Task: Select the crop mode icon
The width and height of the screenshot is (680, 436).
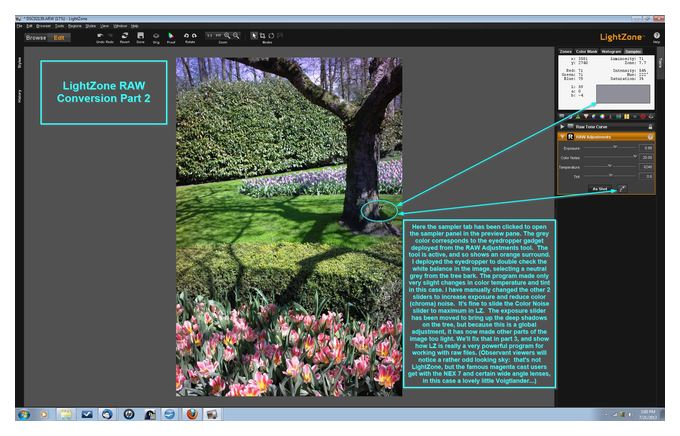Action: (263, 36)
